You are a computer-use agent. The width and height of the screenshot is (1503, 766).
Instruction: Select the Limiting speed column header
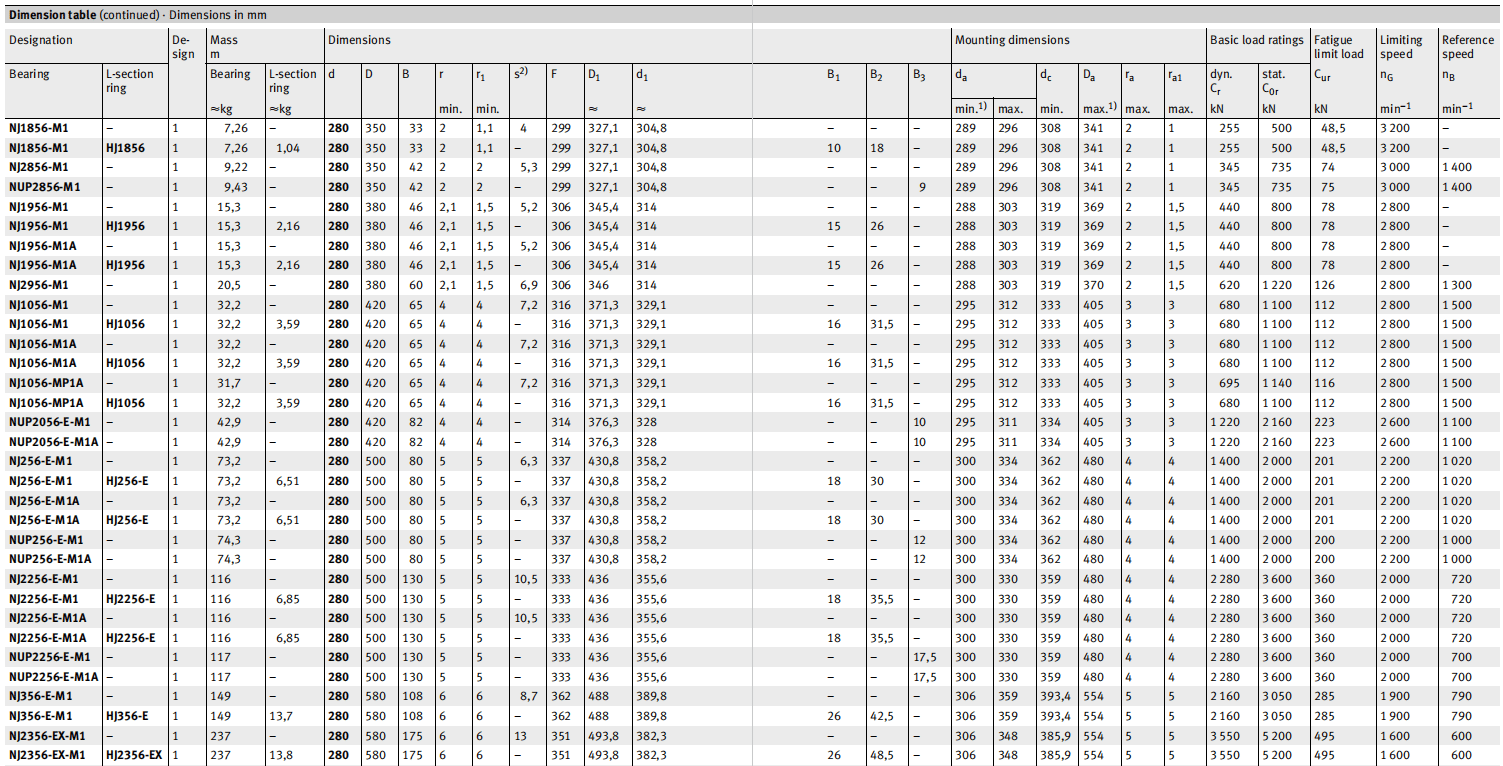coord(1400,47)
